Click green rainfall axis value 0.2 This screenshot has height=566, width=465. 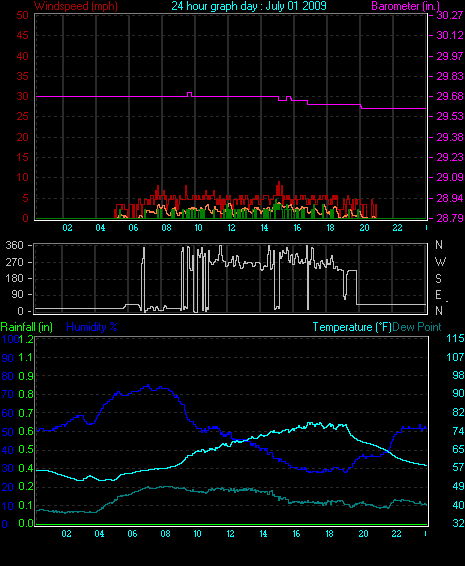(x=26, y=487)
